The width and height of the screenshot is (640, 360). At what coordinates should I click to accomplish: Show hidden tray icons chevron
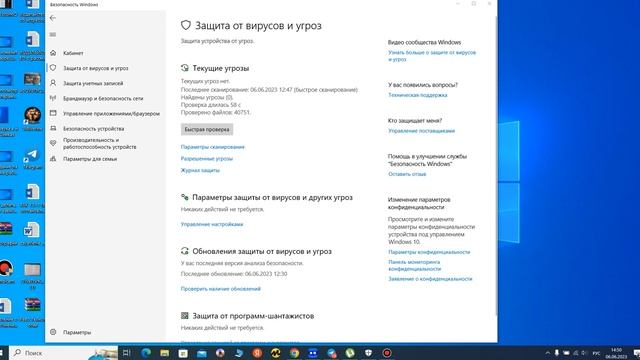[547, 353]
